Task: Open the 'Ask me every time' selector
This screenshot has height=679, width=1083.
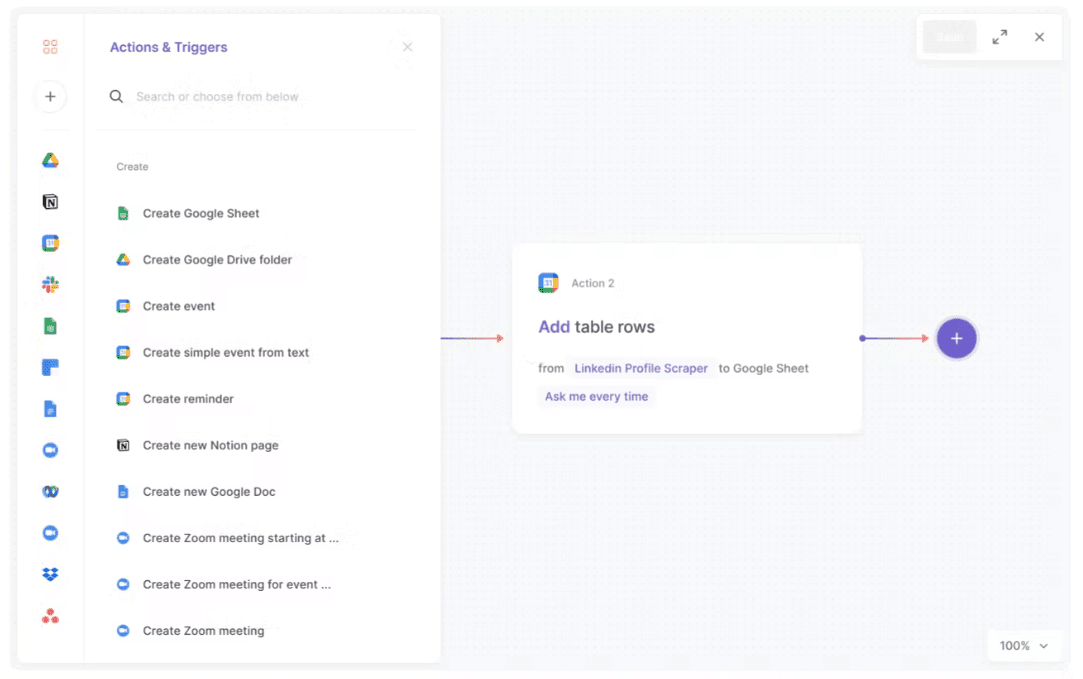Action: 596,397
